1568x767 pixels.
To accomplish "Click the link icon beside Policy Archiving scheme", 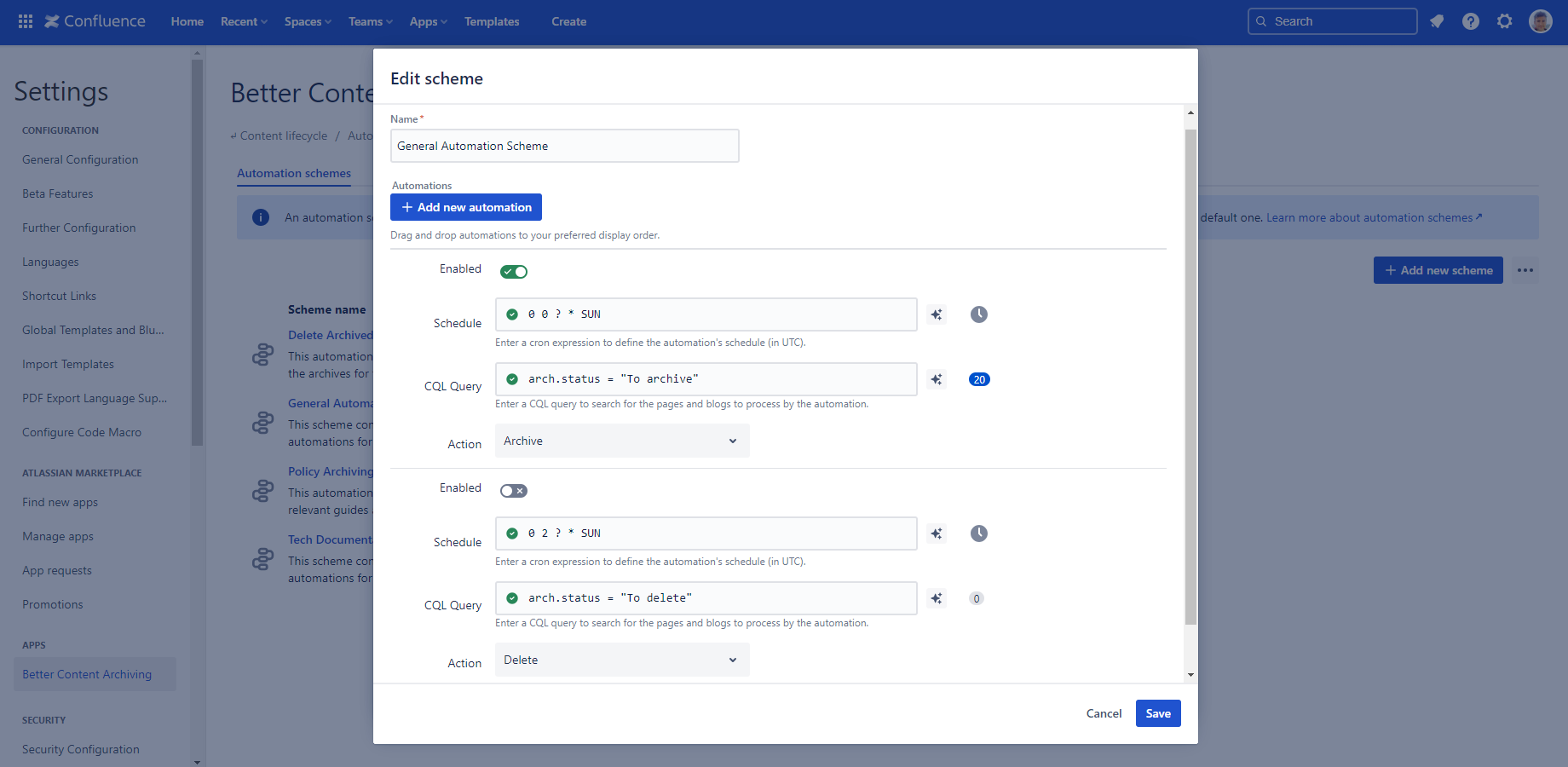I will click(262, 491).
